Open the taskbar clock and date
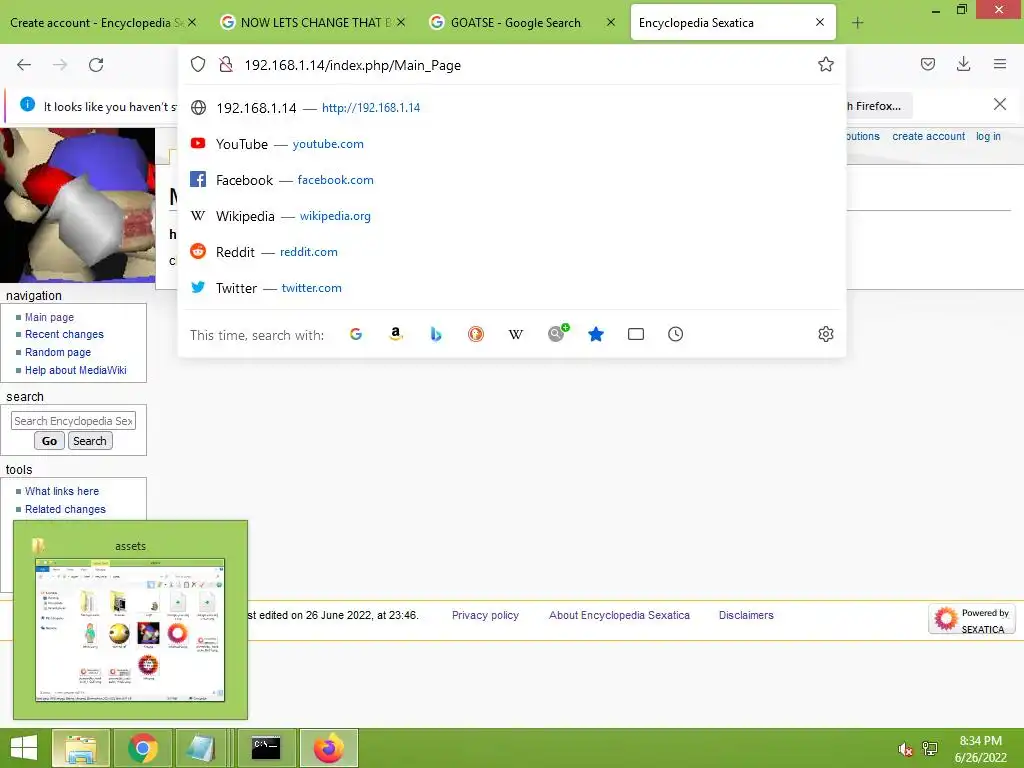The image size is (1024, 768). pos(980,749)
